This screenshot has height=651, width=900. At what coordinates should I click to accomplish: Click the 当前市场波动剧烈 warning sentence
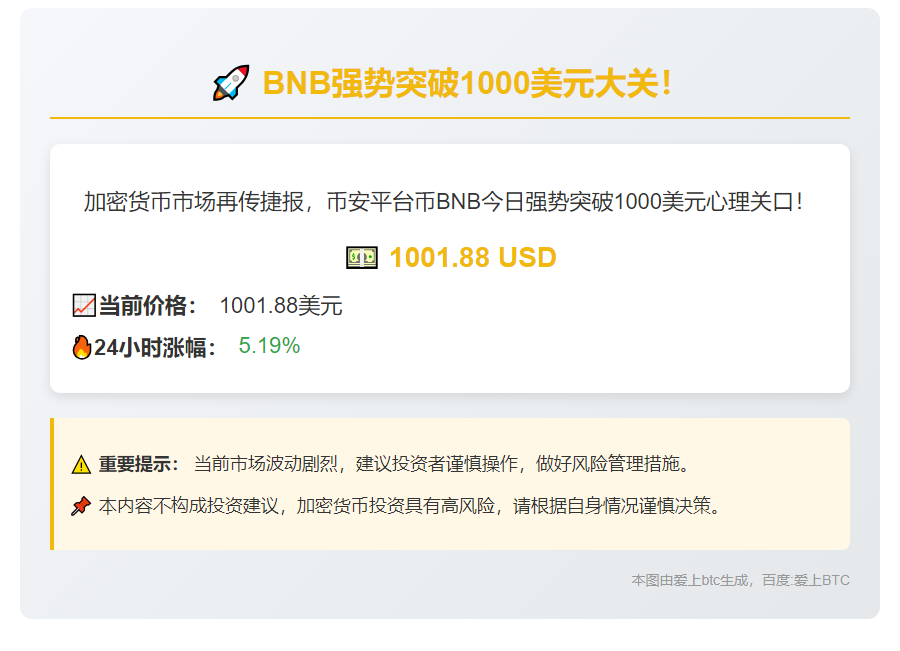(x=441, y=464)
